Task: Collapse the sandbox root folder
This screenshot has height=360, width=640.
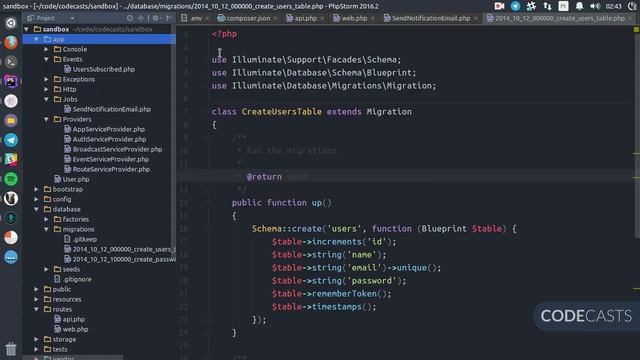Action: 27,29
